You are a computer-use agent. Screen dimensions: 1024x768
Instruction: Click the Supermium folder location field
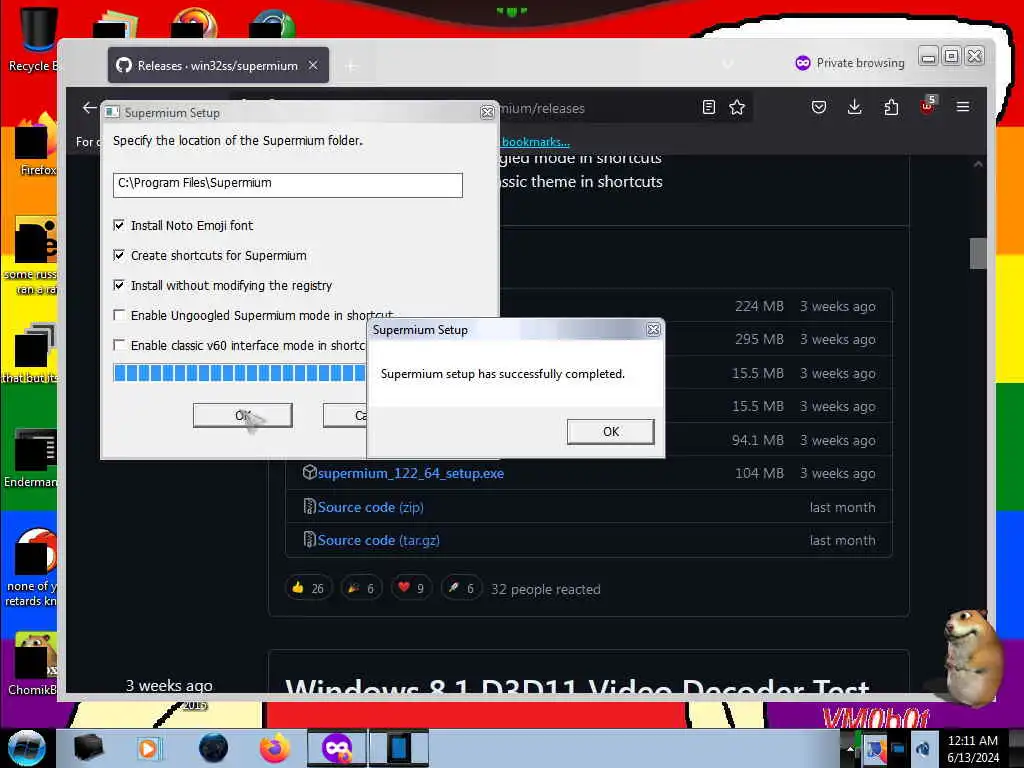(287, 185)
